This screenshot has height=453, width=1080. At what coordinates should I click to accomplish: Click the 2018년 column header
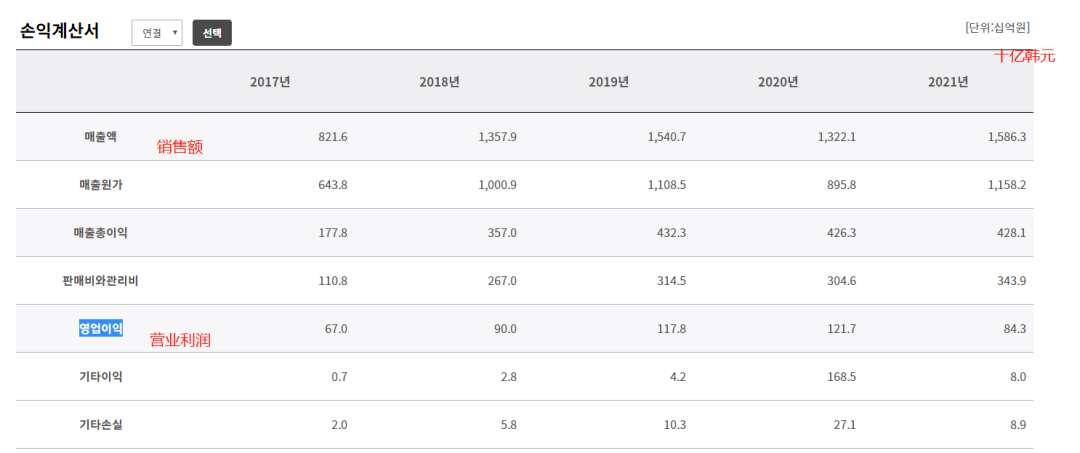[439, 82]
